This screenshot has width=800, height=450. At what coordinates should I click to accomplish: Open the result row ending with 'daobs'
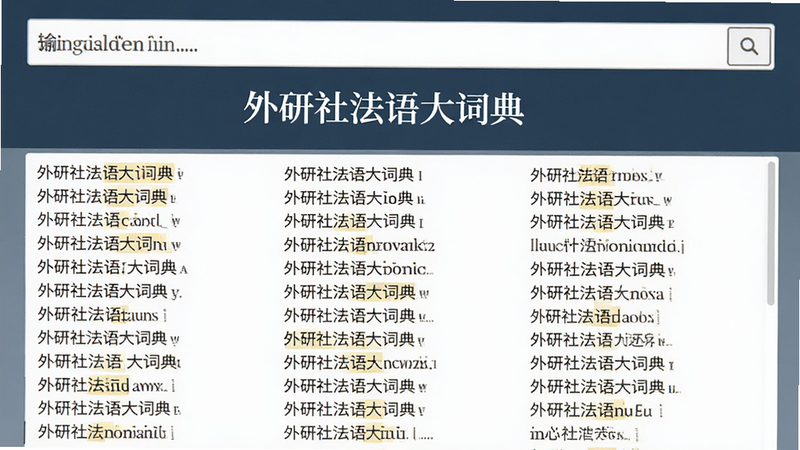tap(595, 317)
